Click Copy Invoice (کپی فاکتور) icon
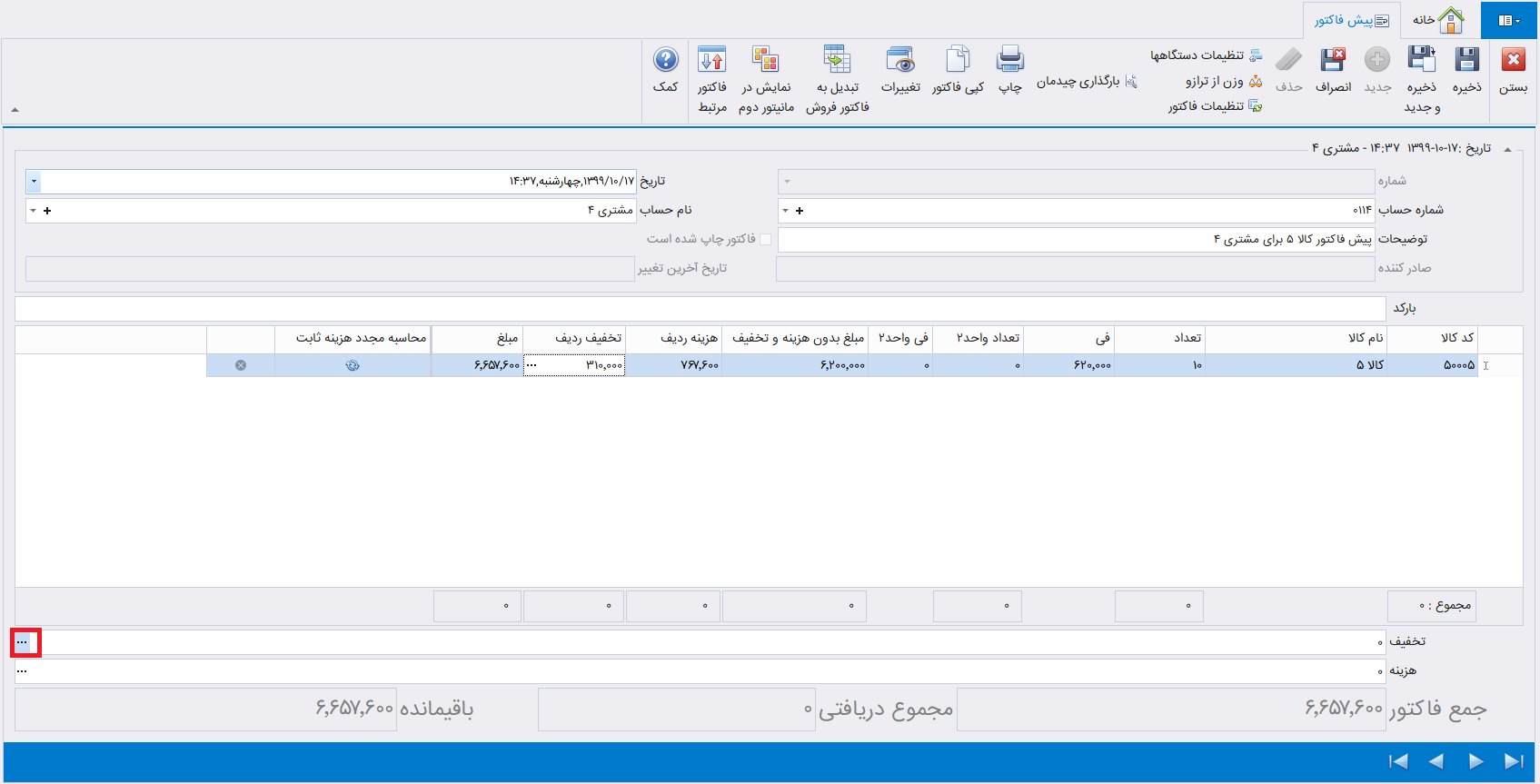1540x784 pixels. (x=958, y=61)
